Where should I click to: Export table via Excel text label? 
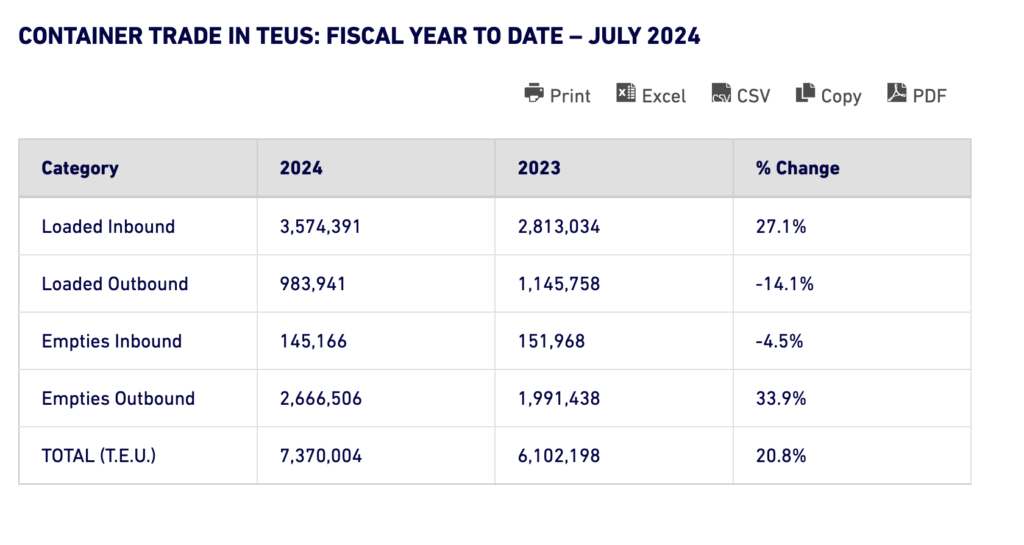coord(664,96)
